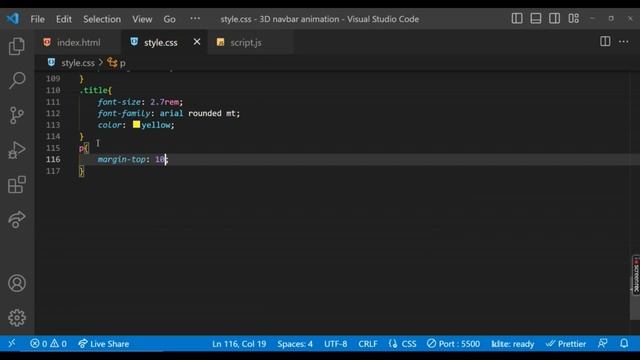Click the 2.7rem value
This screenshot has height=360, width=640.
(164, 102)
